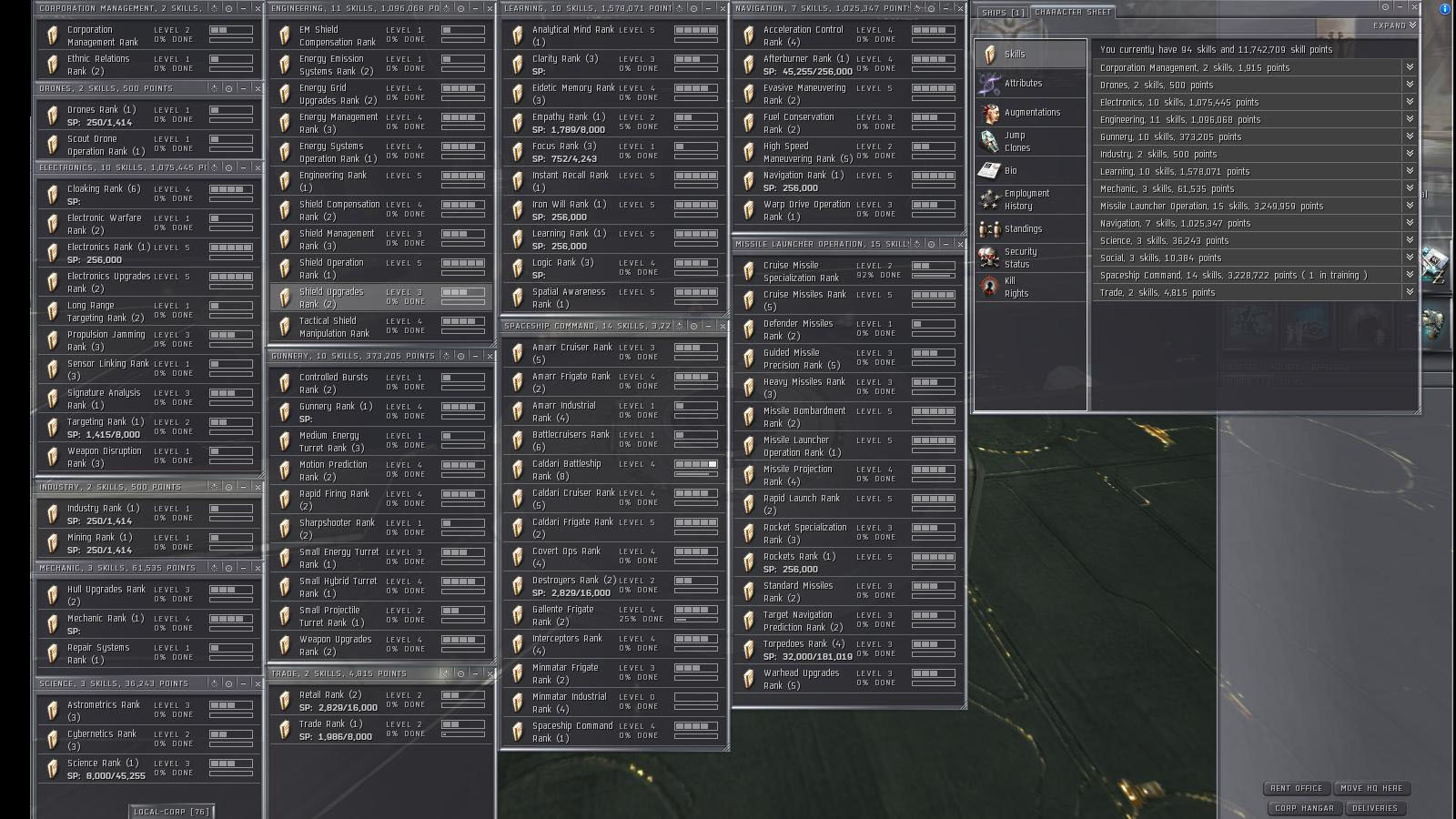Click the Move HQ Here button
This screenshot has width=1456, height=819.
1371,788
